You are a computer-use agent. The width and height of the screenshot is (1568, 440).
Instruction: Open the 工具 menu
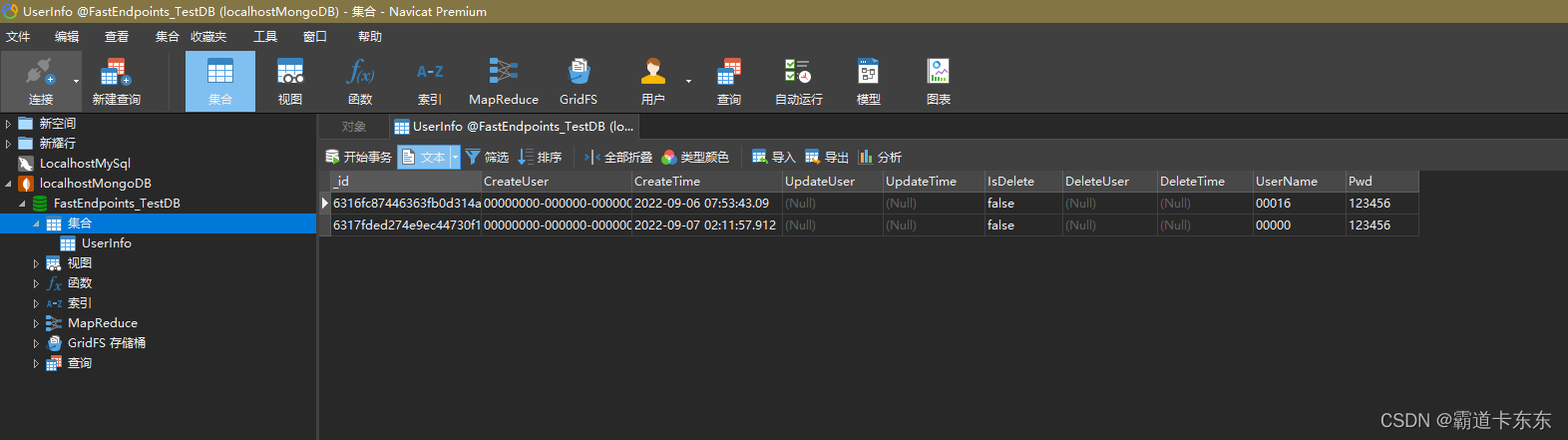tap(265, 37)
